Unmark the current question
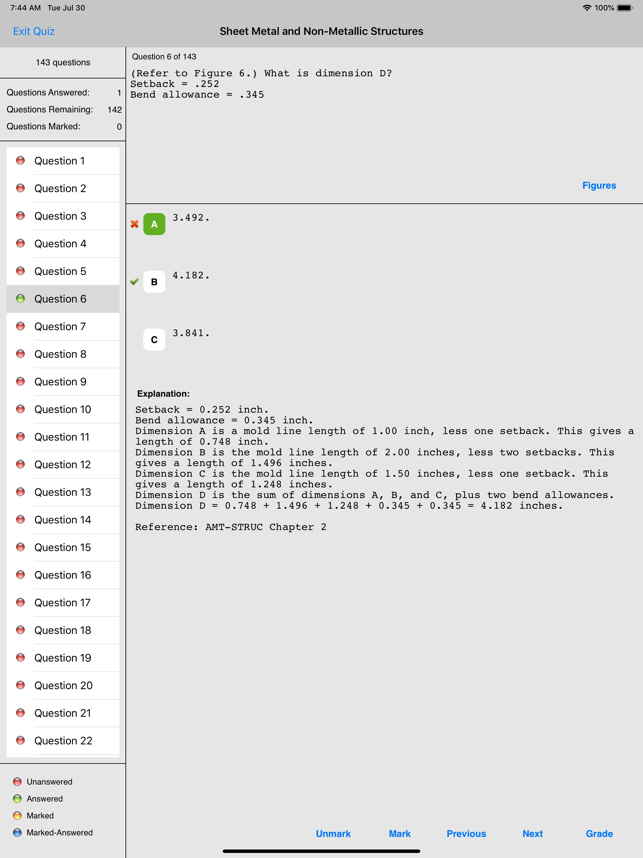Screen dimensions: 643x858 (333, 833)
